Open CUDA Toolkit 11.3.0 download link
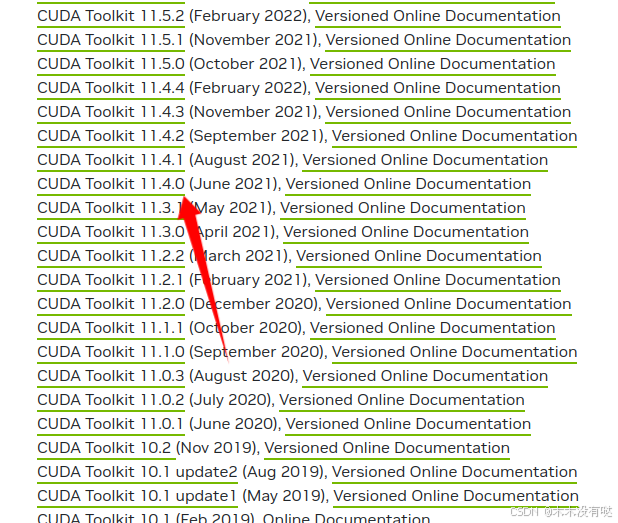Viewport: 618px width, 523px height. [x=111, y=233]
